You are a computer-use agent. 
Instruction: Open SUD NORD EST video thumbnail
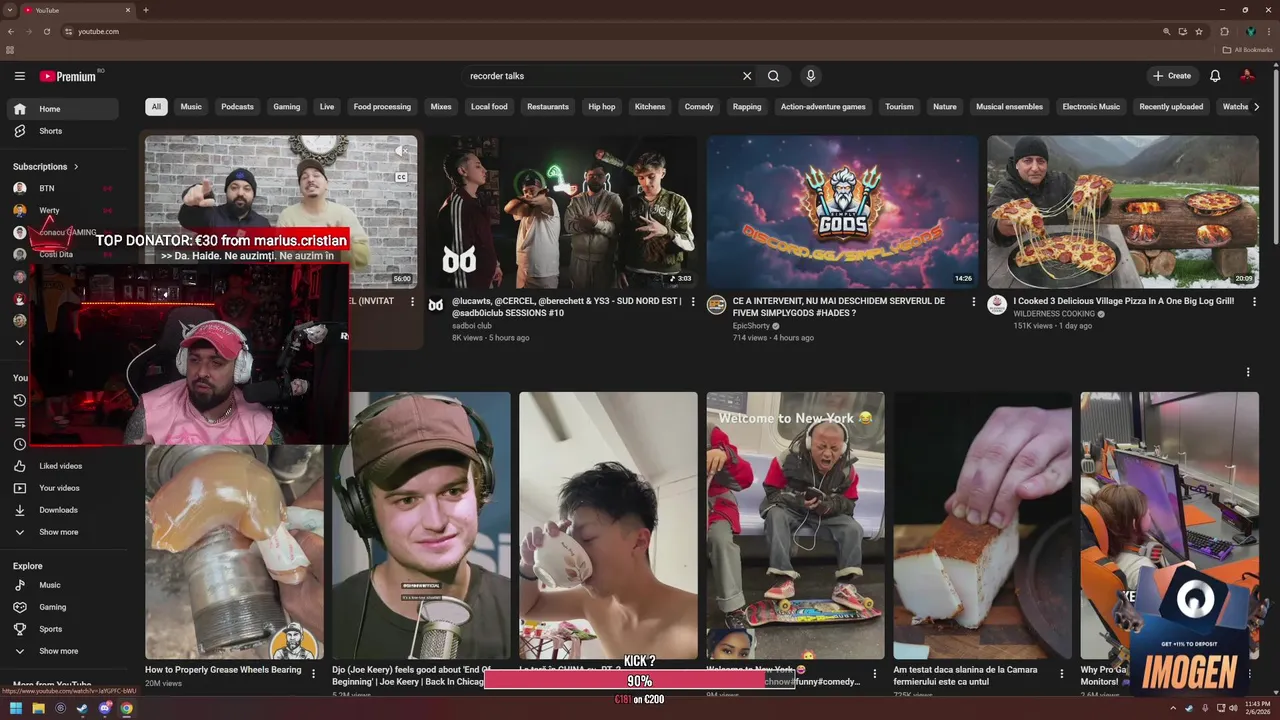point(561,212)
